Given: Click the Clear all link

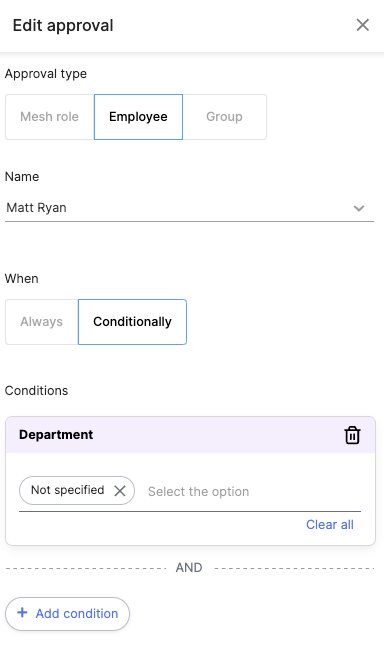Looking at the screenshot, I should coord(330,524).
